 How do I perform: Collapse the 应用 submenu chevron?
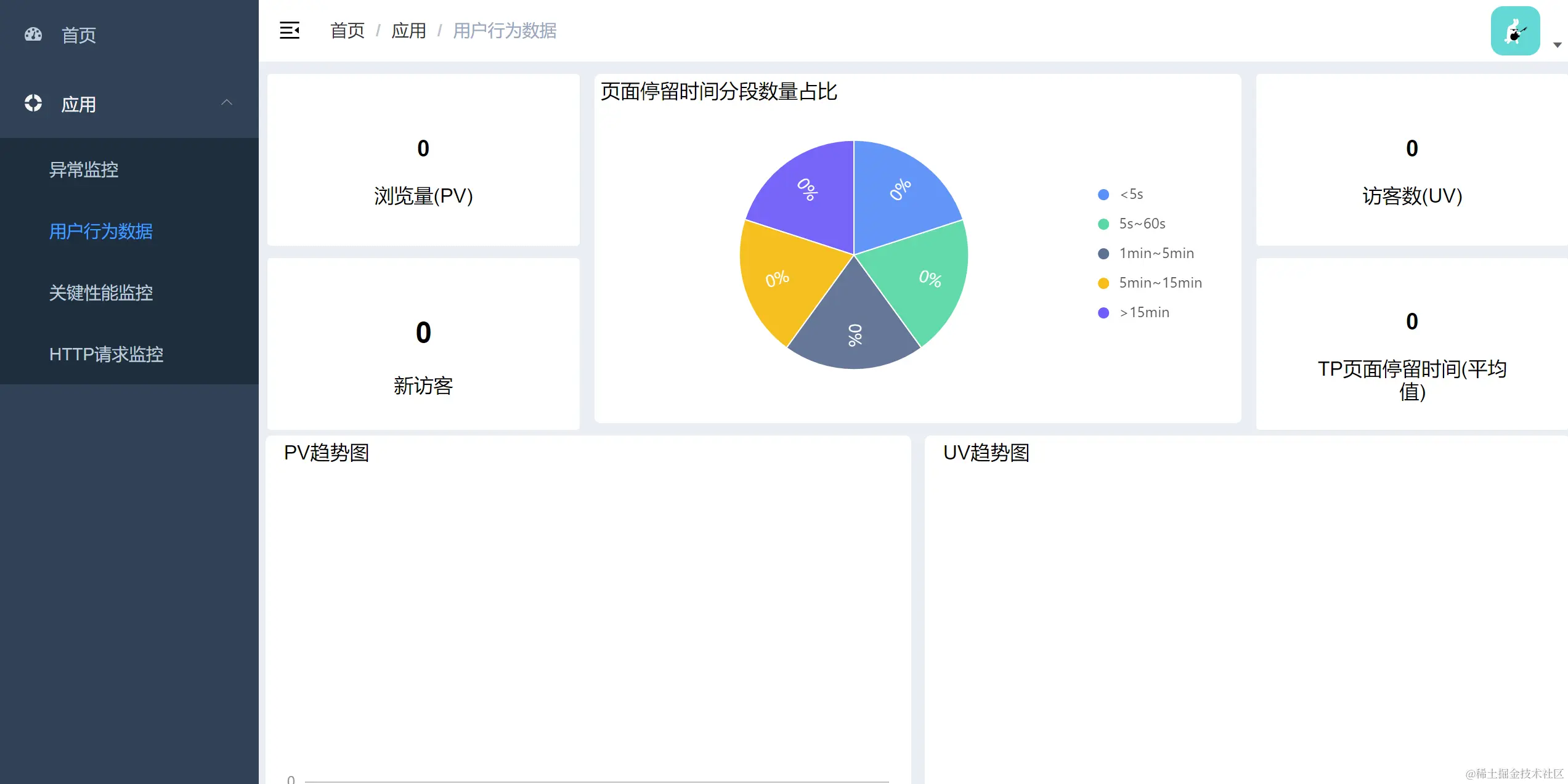(x=227, y=103)
